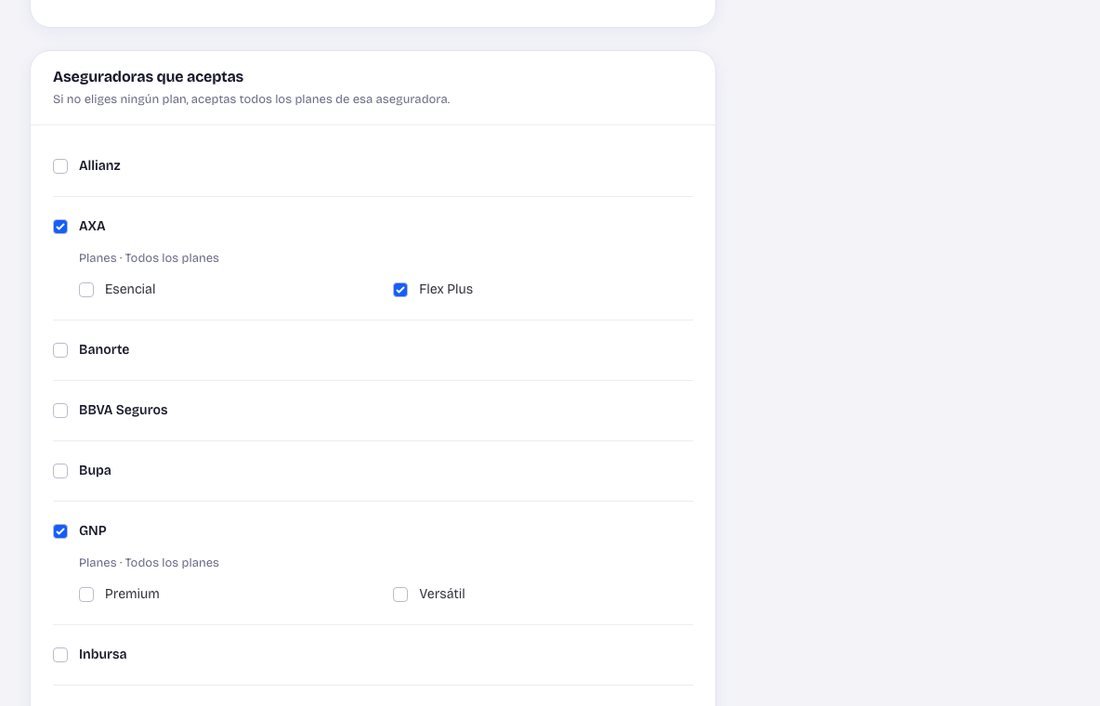Click the Esencial plan label

point(130,289)
